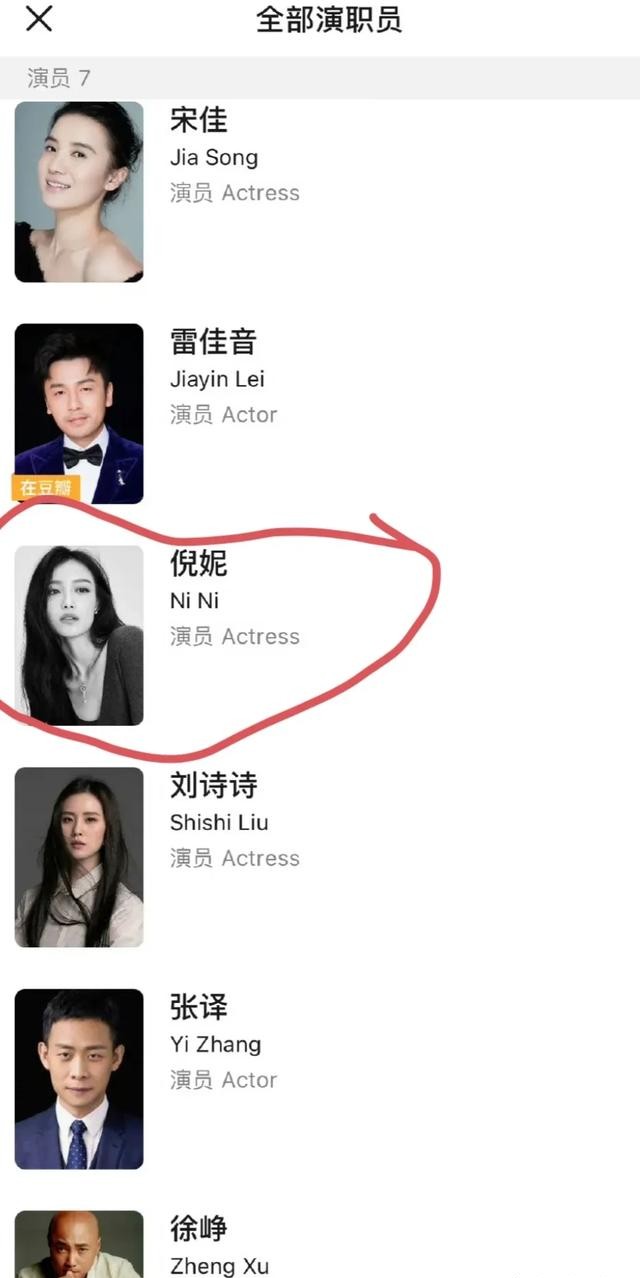
Task: Select the name 雷佳音
Action: 213,342
